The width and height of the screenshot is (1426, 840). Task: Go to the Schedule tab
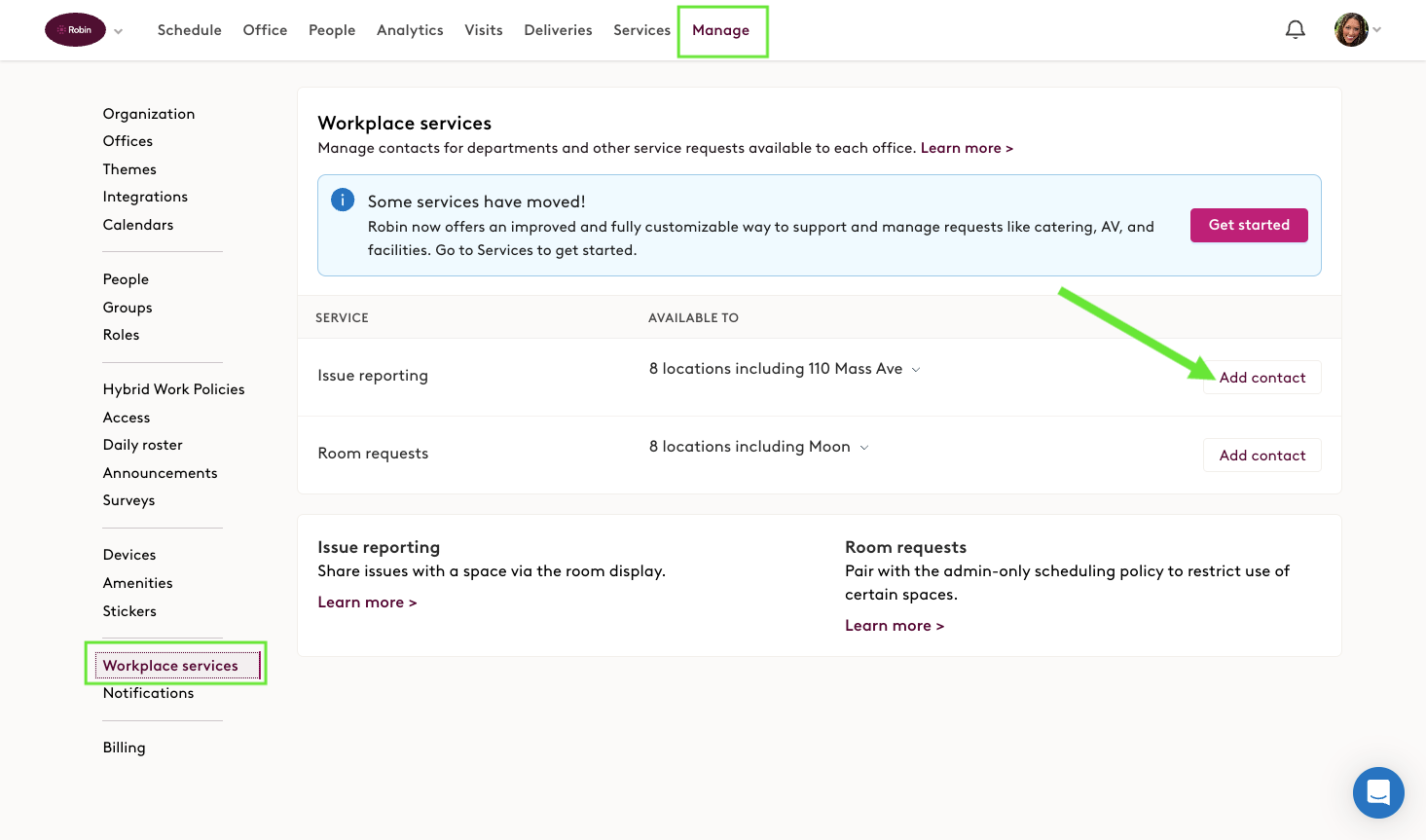point(190,30)
